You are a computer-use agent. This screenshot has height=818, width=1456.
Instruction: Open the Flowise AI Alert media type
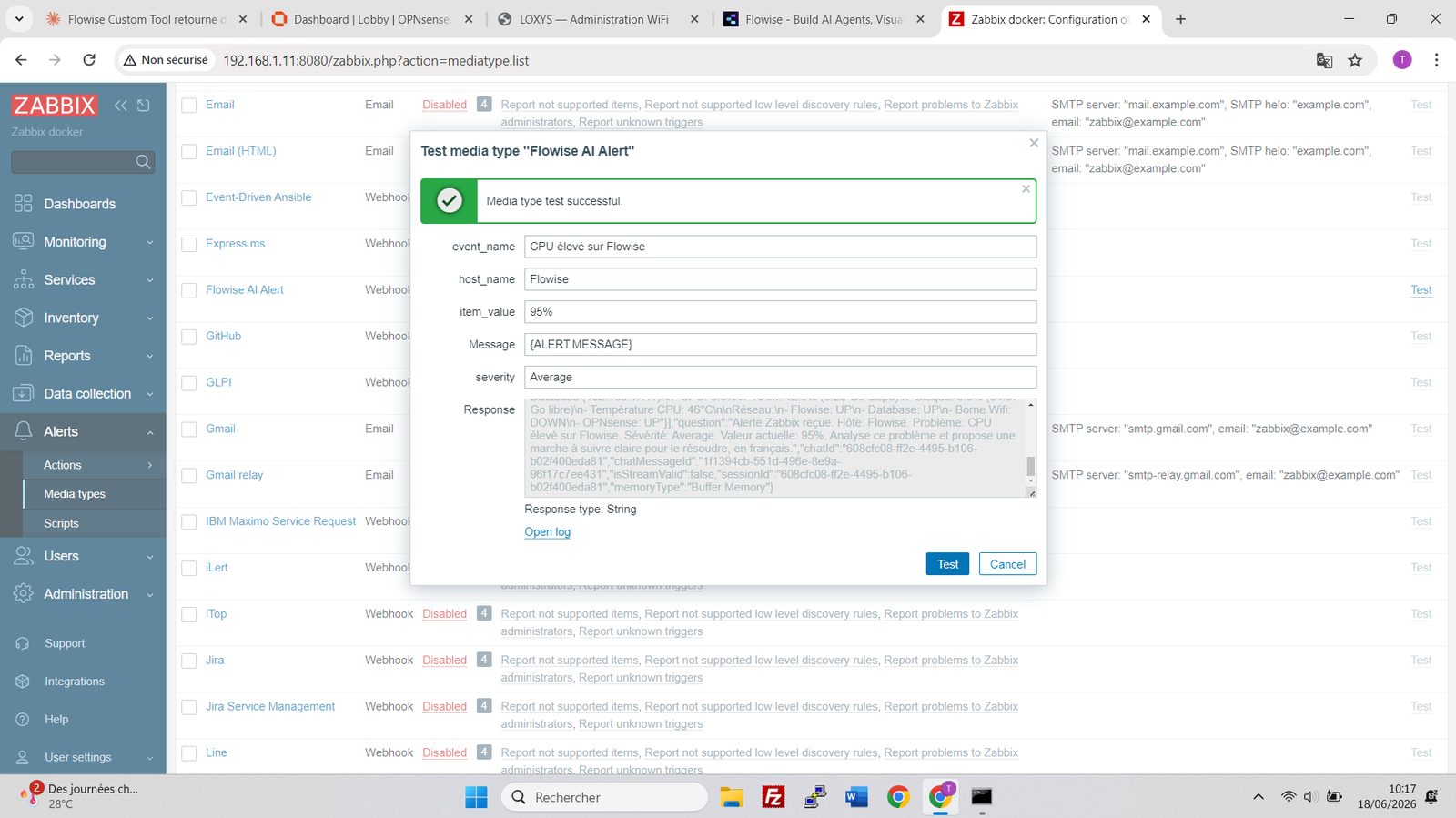(x=245, y=289)
